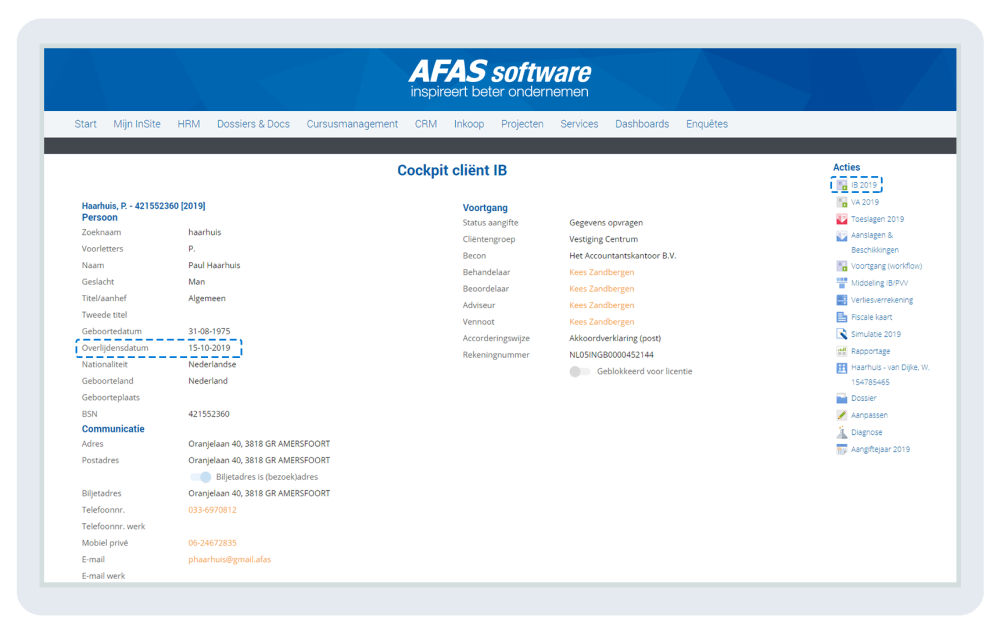Click the Haarhuis - van Dijke partner icon
This screenshot has height=641, width=1000.
pos(842,368)
